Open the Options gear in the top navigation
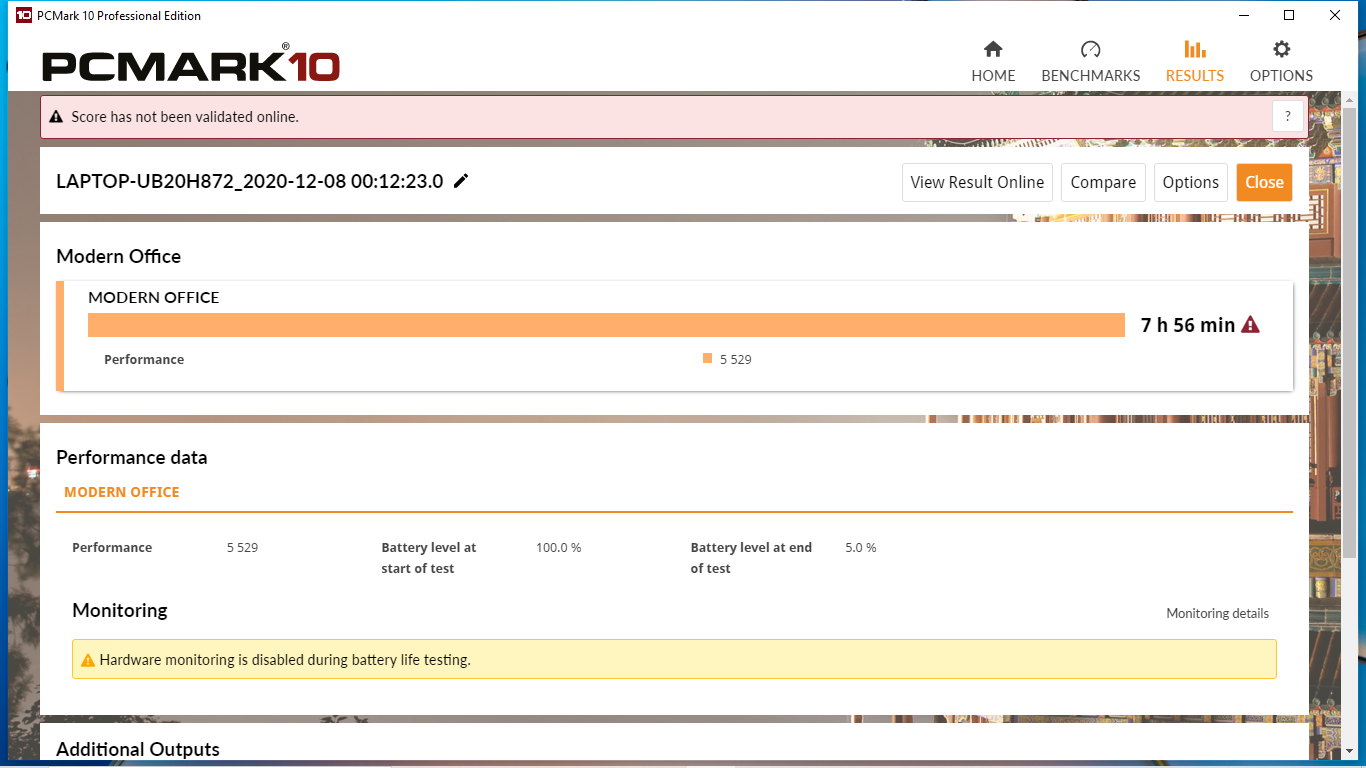Screen dimensions: 1366x768 tap(1281, 62)
